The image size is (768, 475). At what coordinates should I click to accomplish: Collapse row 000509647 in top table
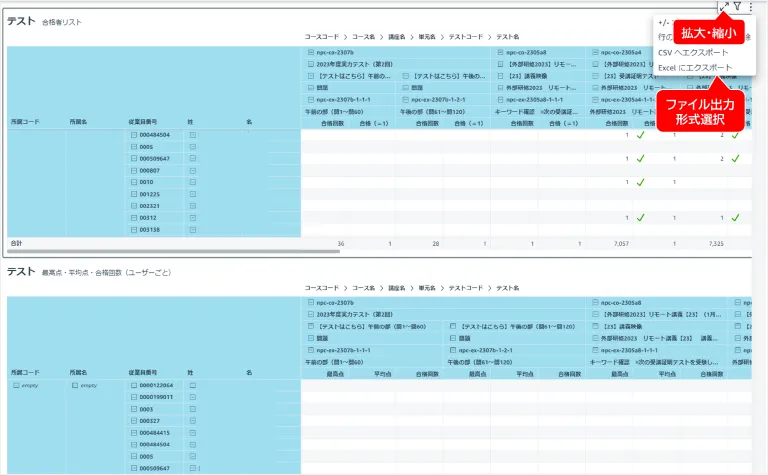click(x=133, y=159)
